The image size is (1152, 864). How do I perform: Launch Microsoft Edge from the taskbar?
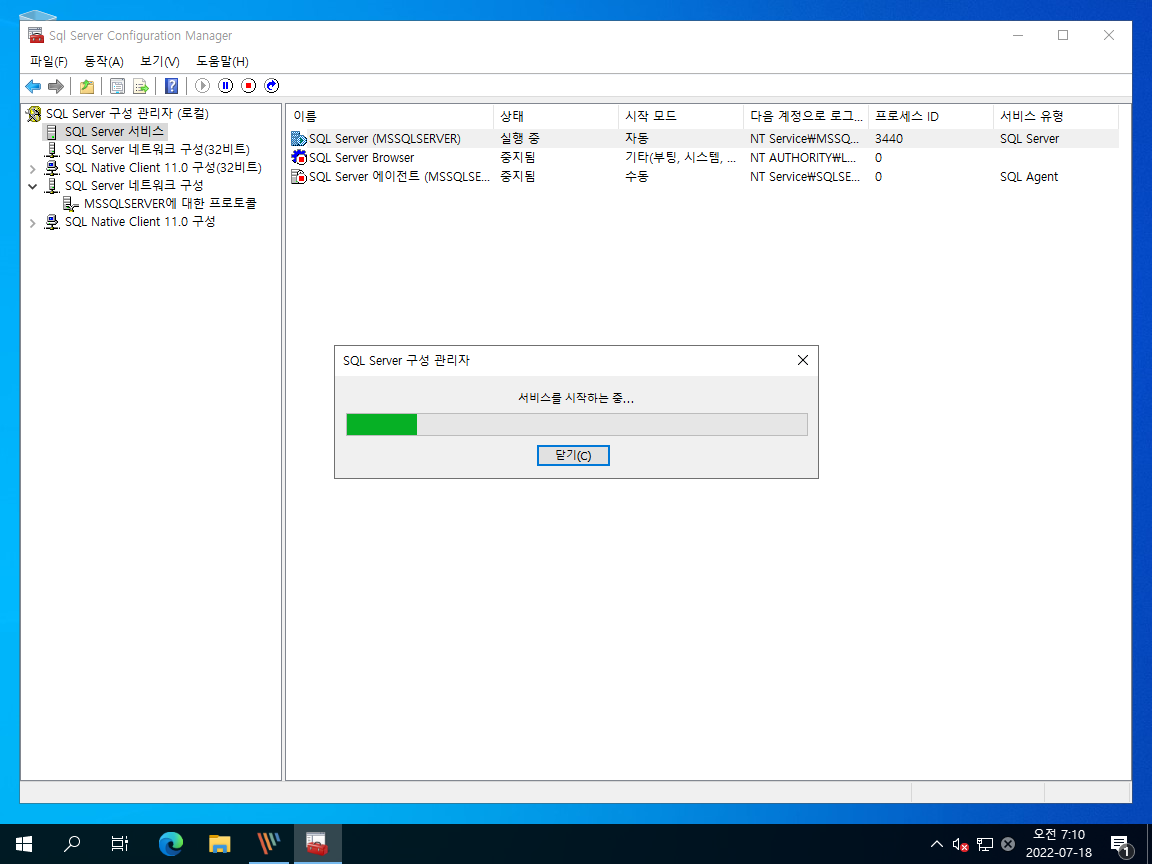(170, 844)
